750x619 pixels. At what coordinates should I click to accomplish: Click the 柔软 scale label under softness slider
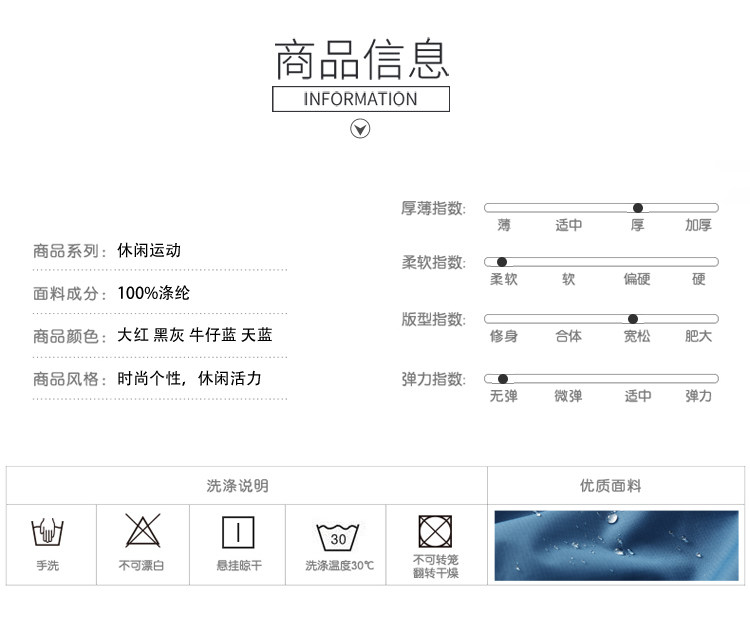[504, 279]
